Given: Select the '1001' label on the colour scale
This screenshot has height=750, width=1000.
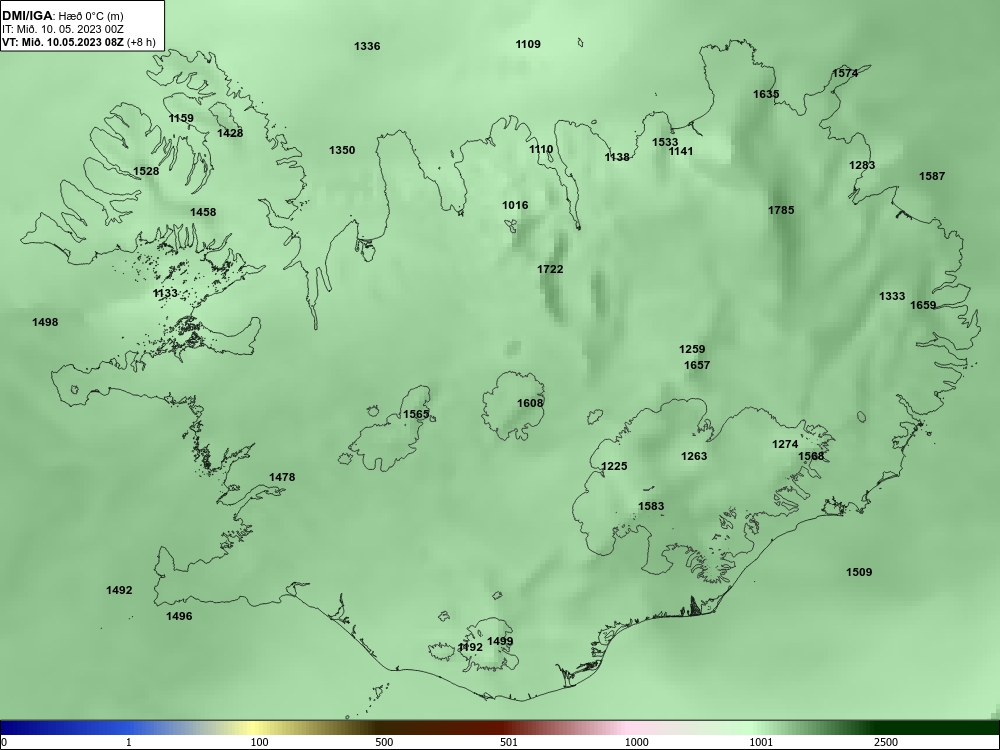Looking at the screenshot, I should pyautogui.click(x=761, y=742).
